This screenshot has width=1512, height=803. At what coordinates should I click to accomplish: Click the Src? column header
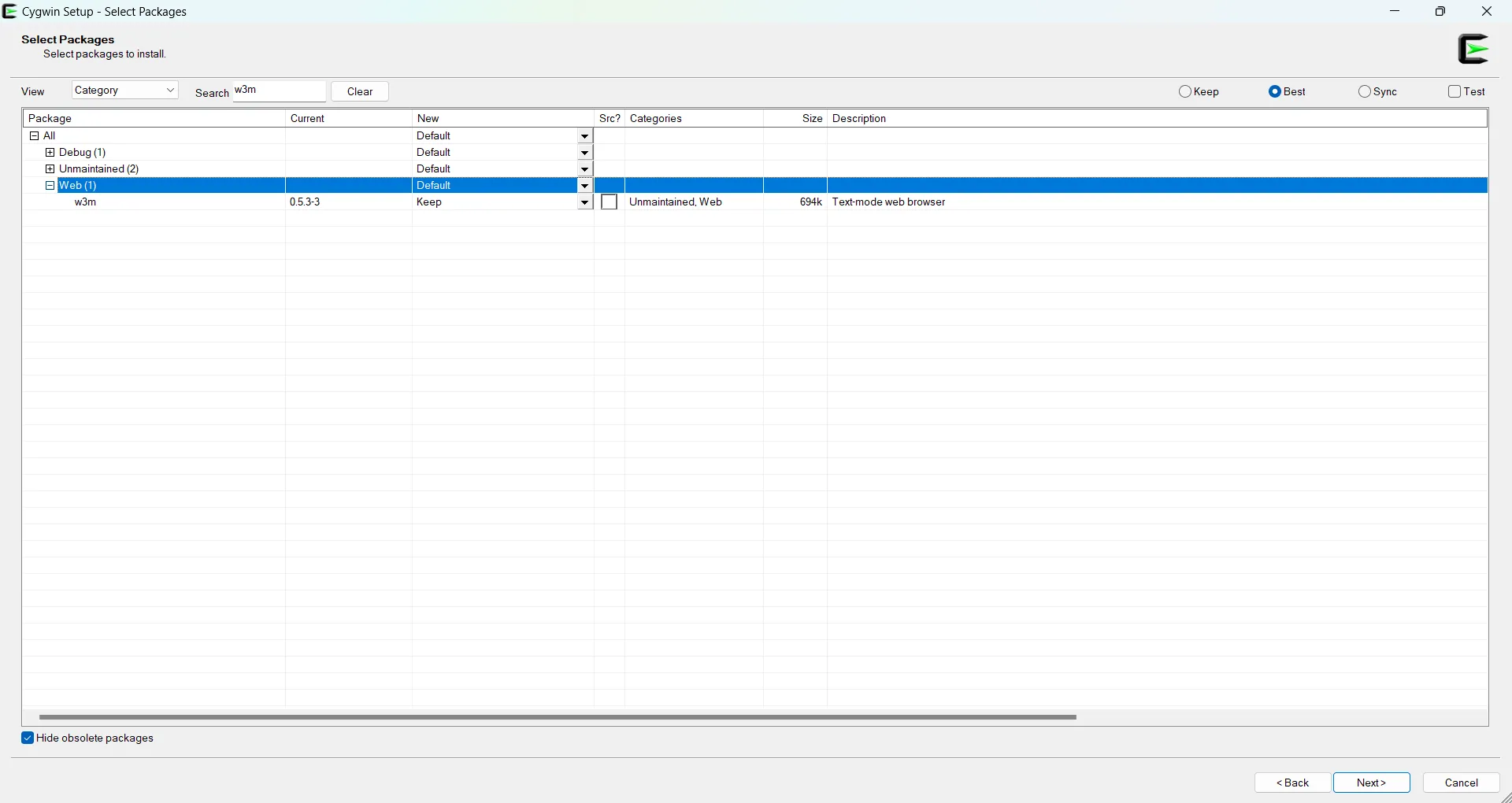click(610, 119)
